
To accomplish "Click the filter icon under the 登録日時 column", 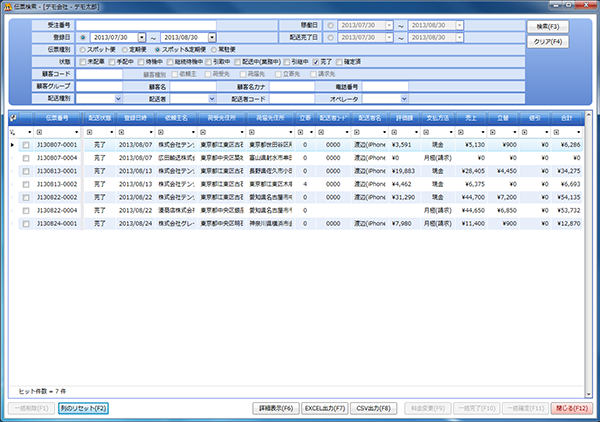I will [120, 131].
